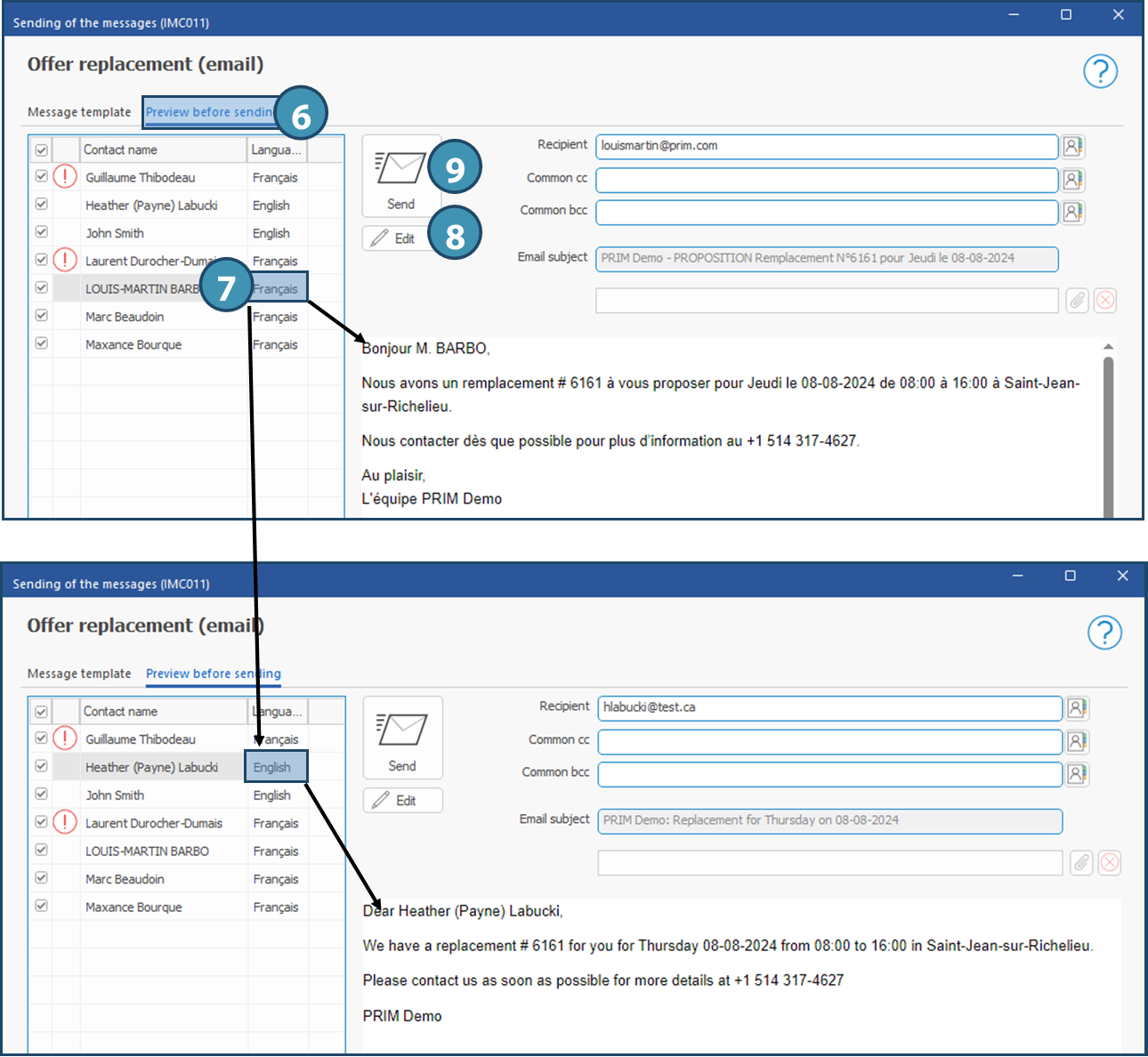Toggle the select-all header checkbox in the lower list
This screenshot has width=1148, height=1057.
pyautogui.click(x=42, y=712)
